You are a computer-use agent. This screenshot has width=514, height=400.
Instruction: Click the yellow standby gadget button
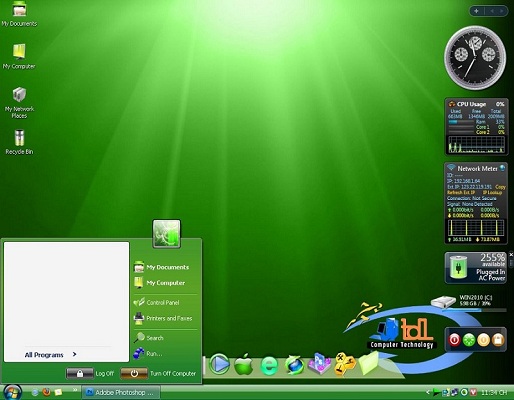tap(483, 340)
